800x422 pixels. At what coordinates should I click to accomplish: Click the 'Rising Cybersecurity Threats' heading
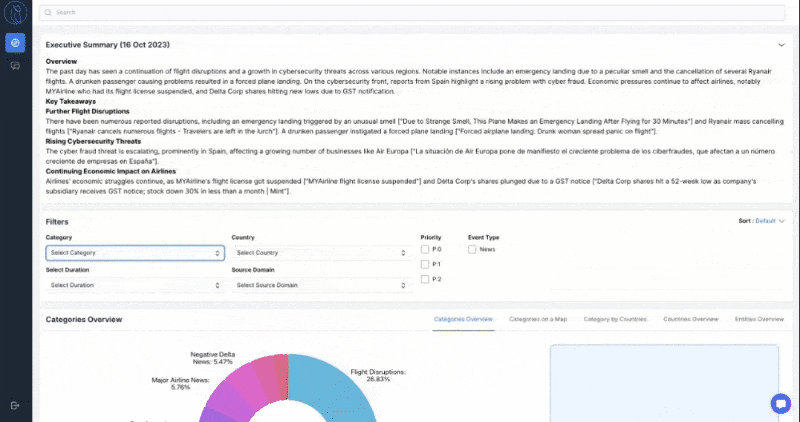coord(93,141)
